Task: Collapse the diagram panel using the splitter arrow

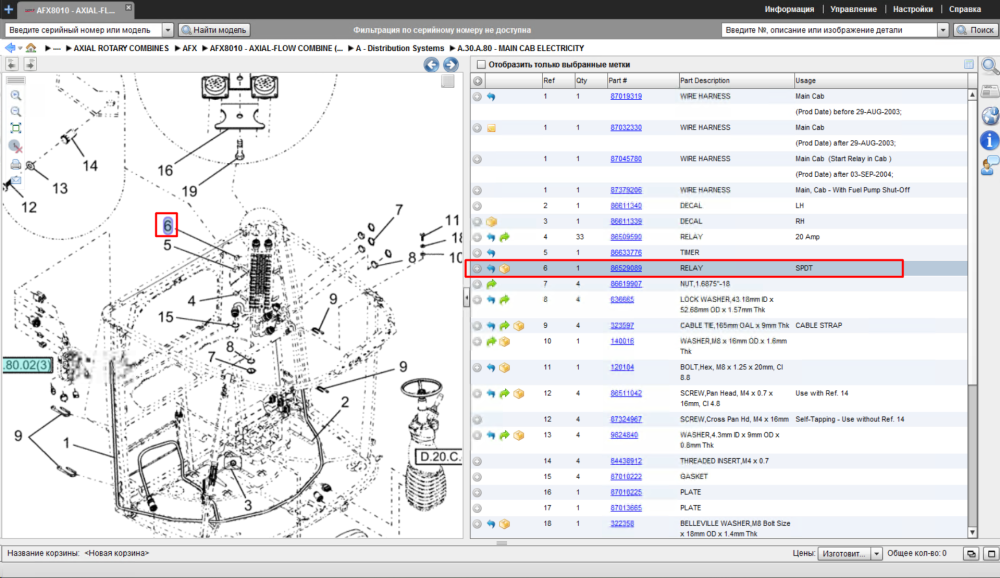Action: click(466, 299)
